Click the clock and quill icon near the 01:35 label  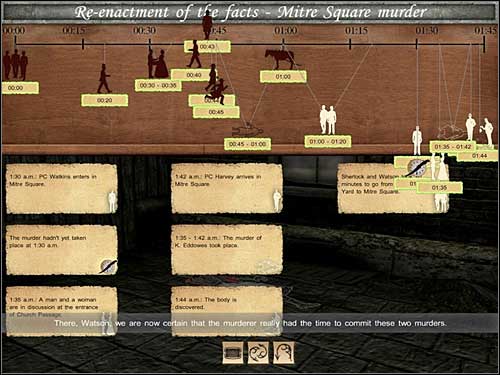[417, 168]
